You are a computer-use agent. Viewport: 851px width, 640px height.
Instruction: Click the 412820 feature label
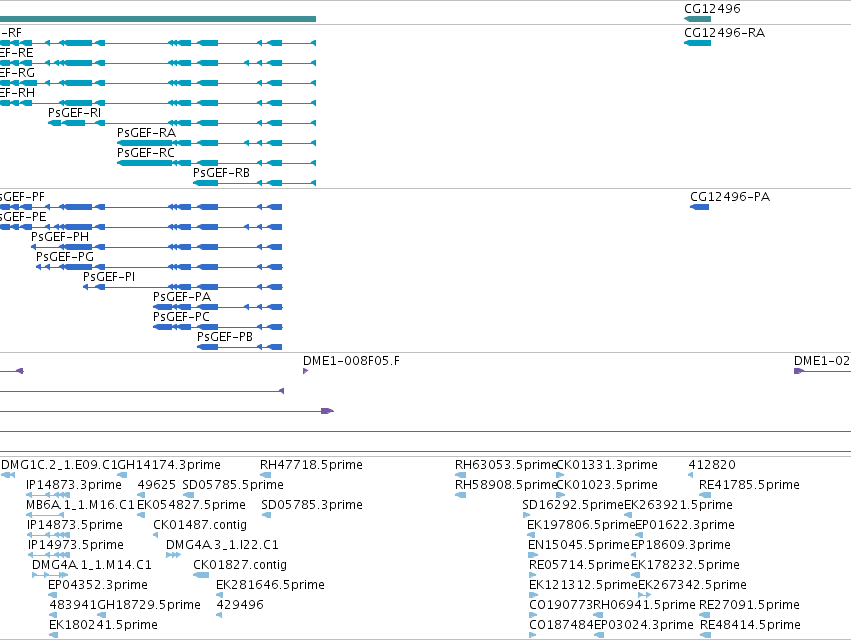click(712, 465)
